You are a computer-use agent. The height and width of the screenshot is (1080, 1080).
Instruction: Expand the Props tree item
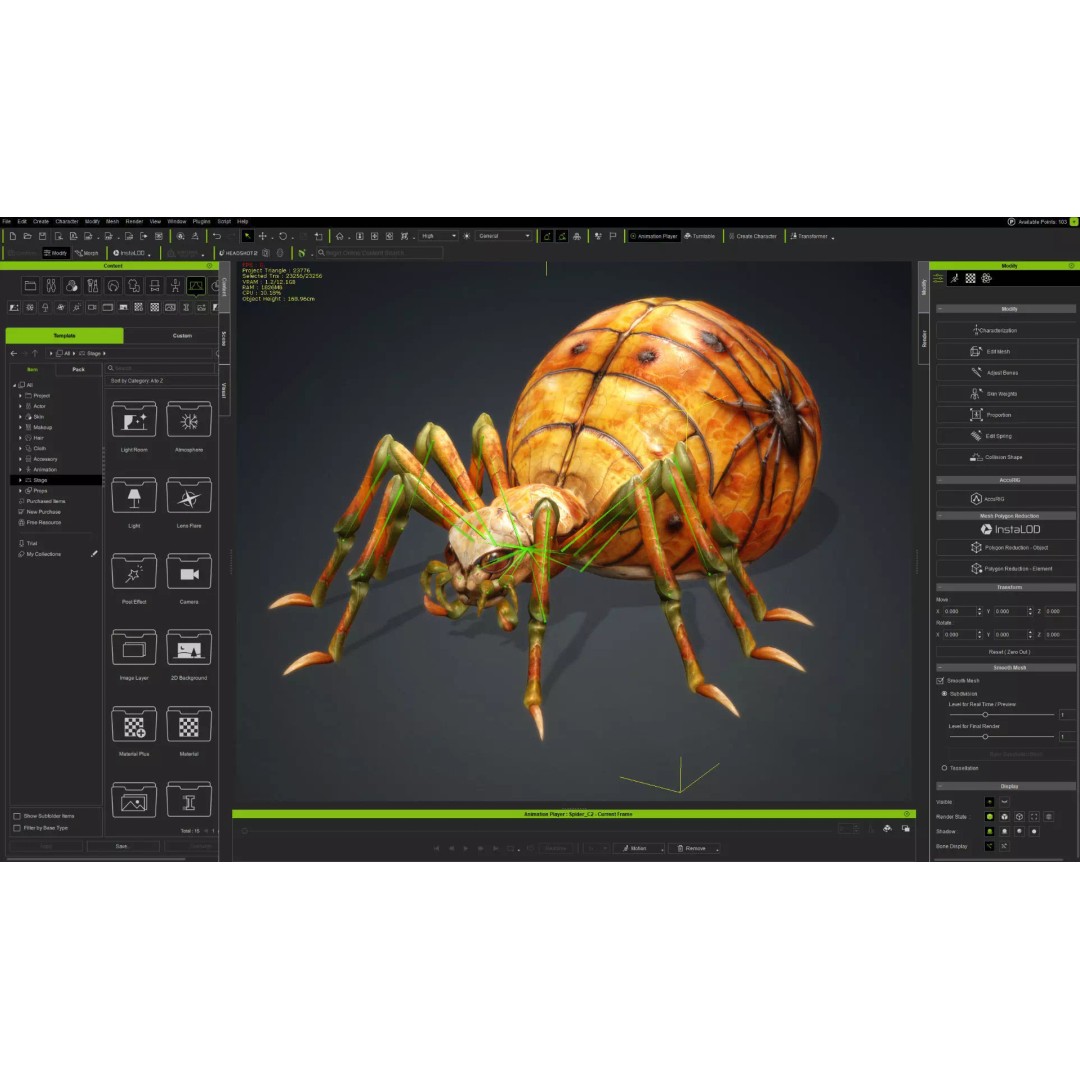pyautogui.click(x=20, y=491)
